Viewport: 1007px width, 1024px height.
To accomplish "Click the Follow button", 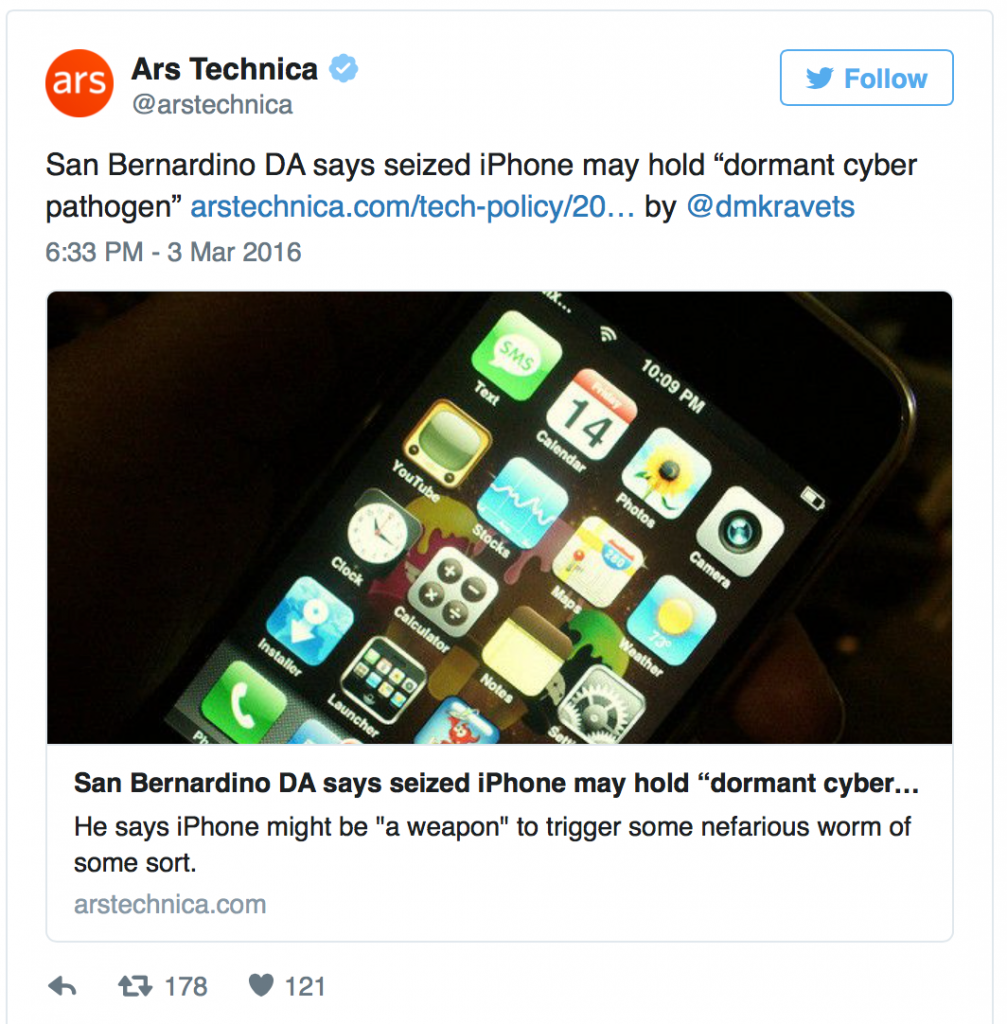I will [x=866, y=78].
